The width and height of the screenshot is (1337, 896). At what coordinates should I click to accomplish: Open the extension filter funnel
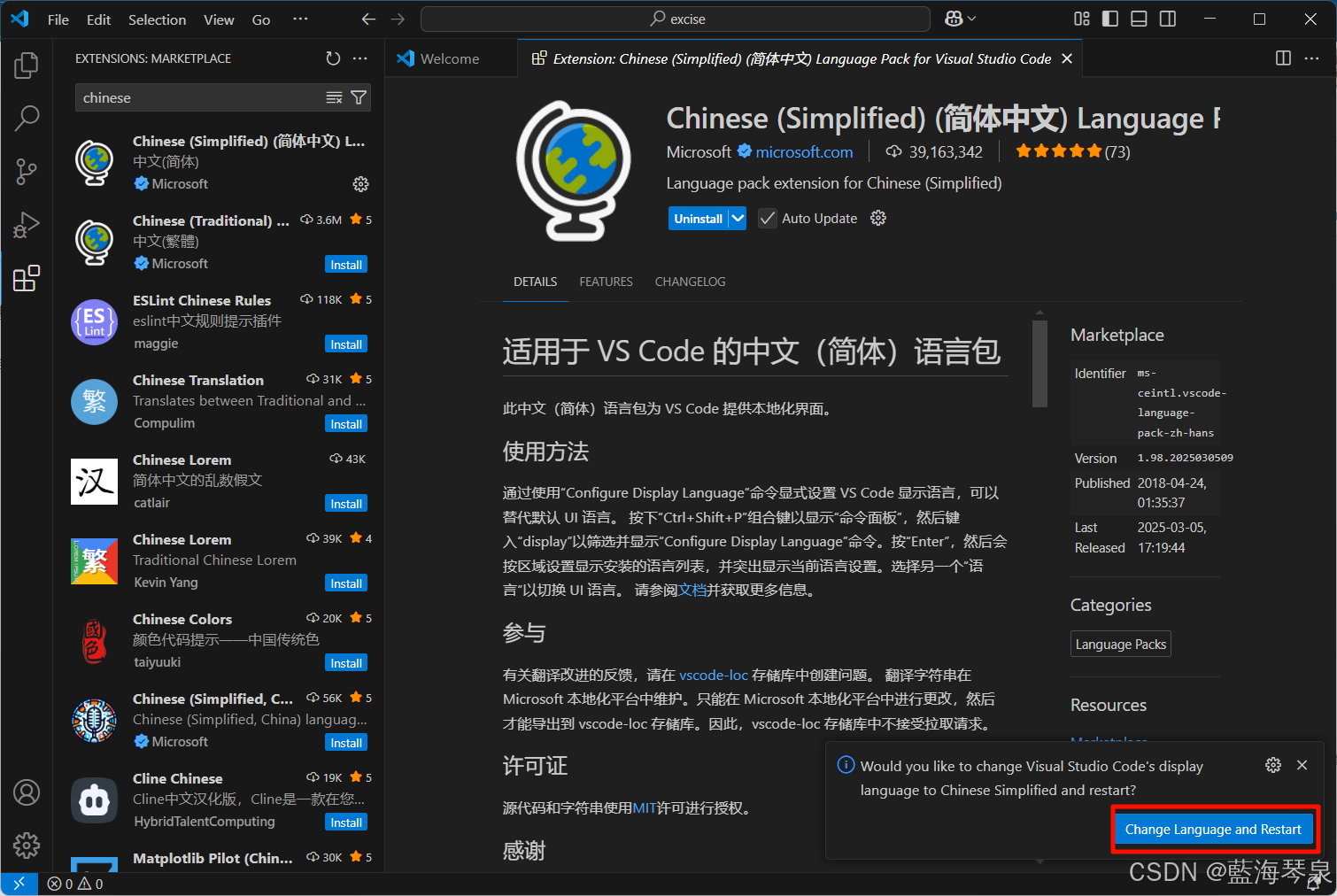coord(359,97)
